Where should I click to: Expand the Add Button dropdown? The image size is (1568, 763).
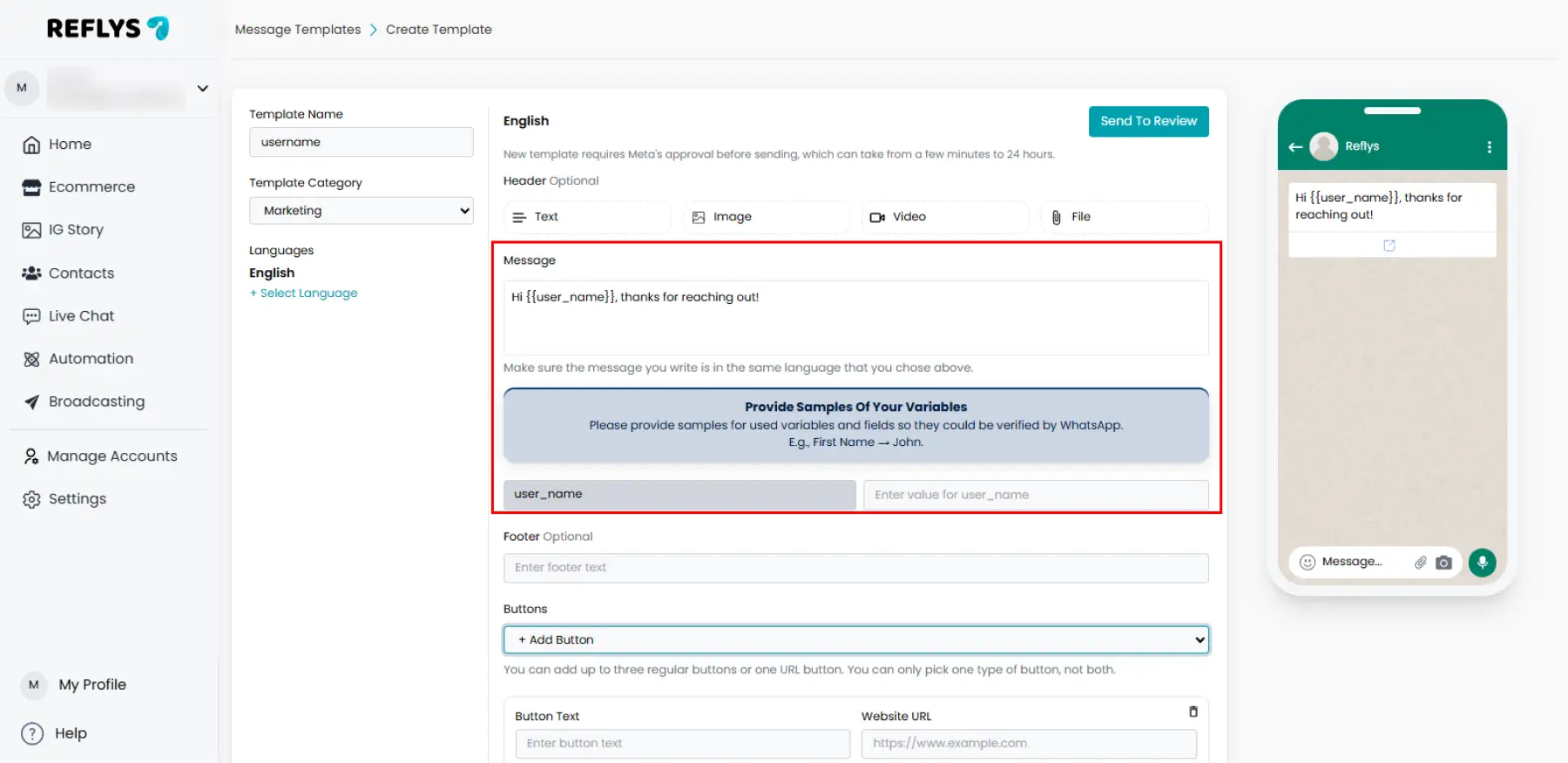855,639
